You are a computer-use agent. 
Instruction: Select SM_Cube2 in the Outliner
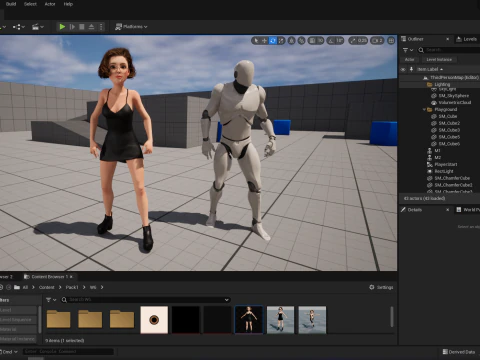pyautogui.click(x=449, y=123)
